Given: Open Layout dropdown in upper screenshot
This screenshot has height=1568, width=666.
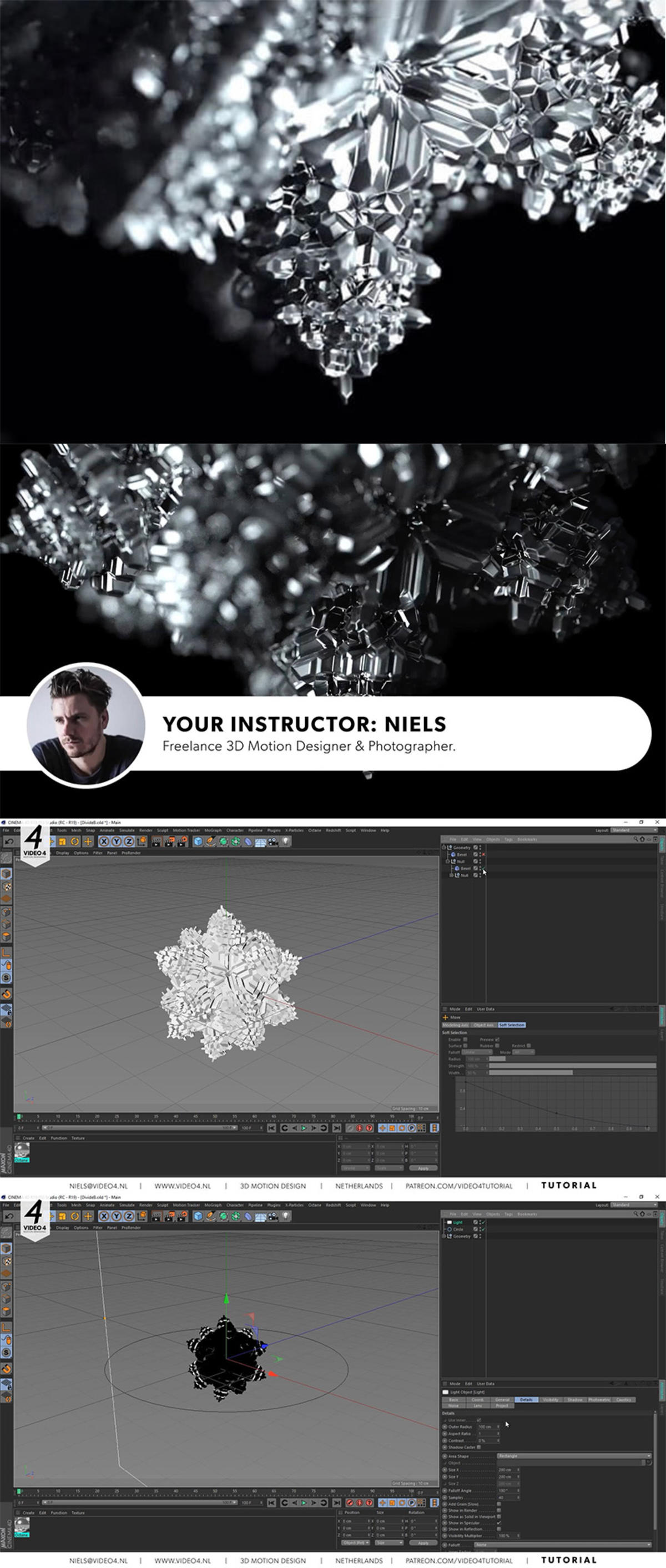Looking at the screenshot, I should 634,830.
